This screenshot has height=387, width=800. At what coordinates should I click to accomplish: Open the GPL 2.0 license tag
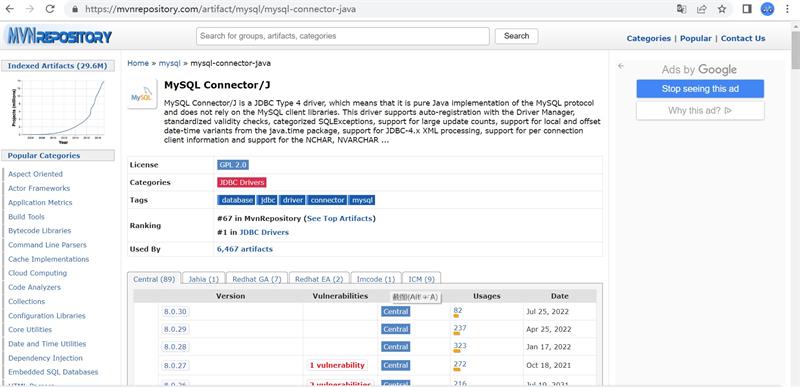(233, 165)
